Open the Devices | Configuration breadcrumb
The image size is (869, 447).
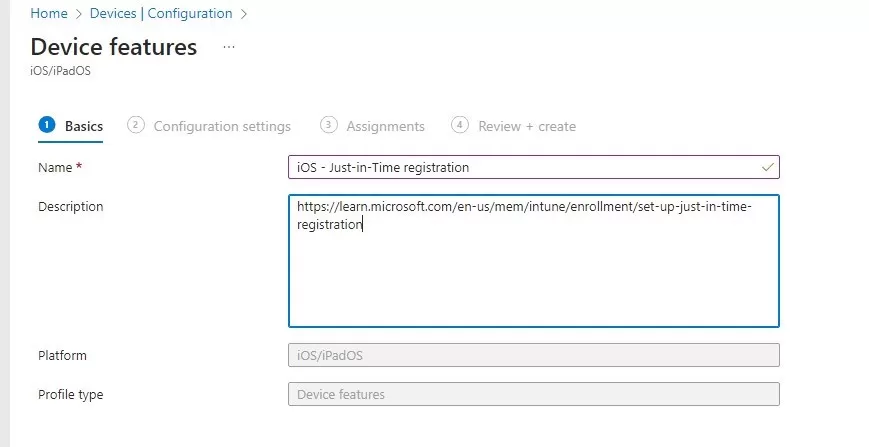(x=160, y=14)
